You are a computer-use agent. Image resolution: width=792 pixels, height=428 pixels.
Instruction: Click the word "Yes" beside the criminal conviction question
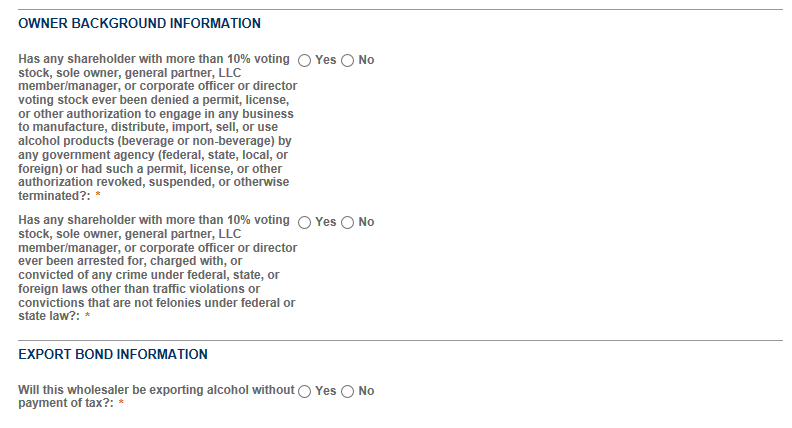(326, 222)
